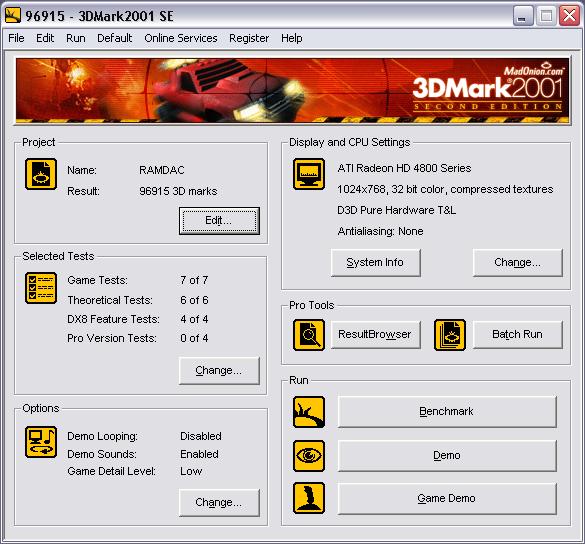585x544 pixels.
Task: Click the ResultBrowser magnifier icon
Action: click(x=309, y=335)
